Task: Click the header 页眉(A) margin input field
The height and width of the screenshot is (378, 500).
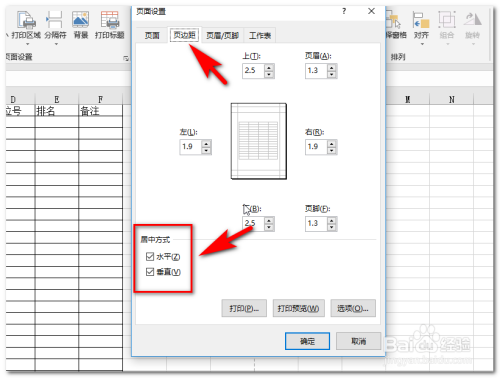Action: click(316, 71)
